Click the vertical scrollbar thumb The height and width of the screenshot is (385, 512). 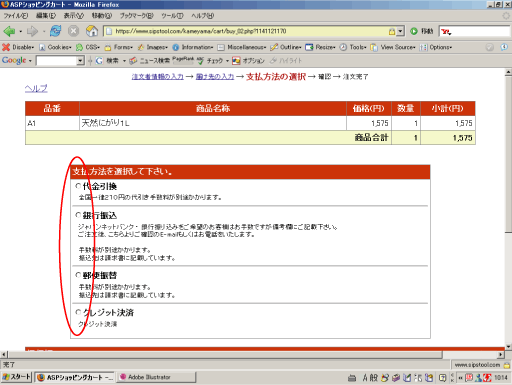508,155
